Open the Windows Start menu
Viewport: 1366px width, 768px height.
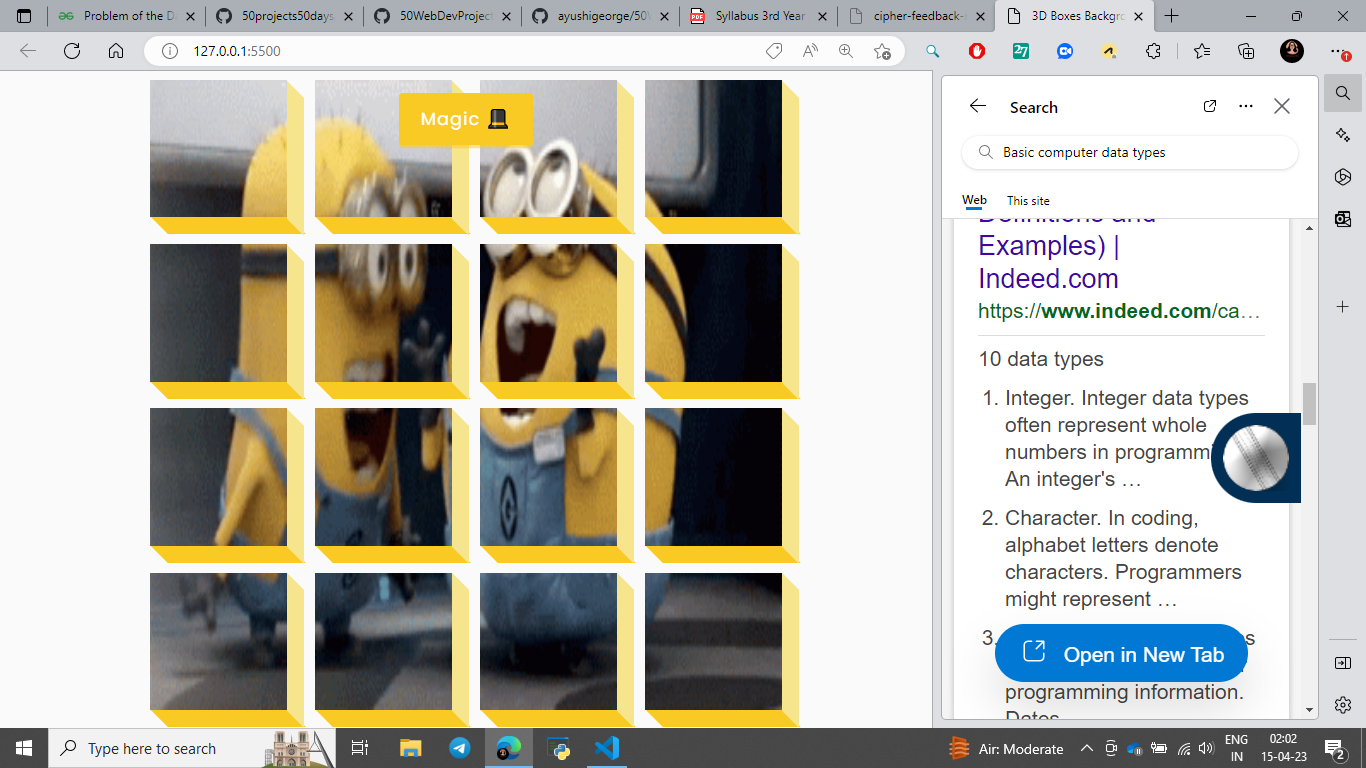click(24, 748)
